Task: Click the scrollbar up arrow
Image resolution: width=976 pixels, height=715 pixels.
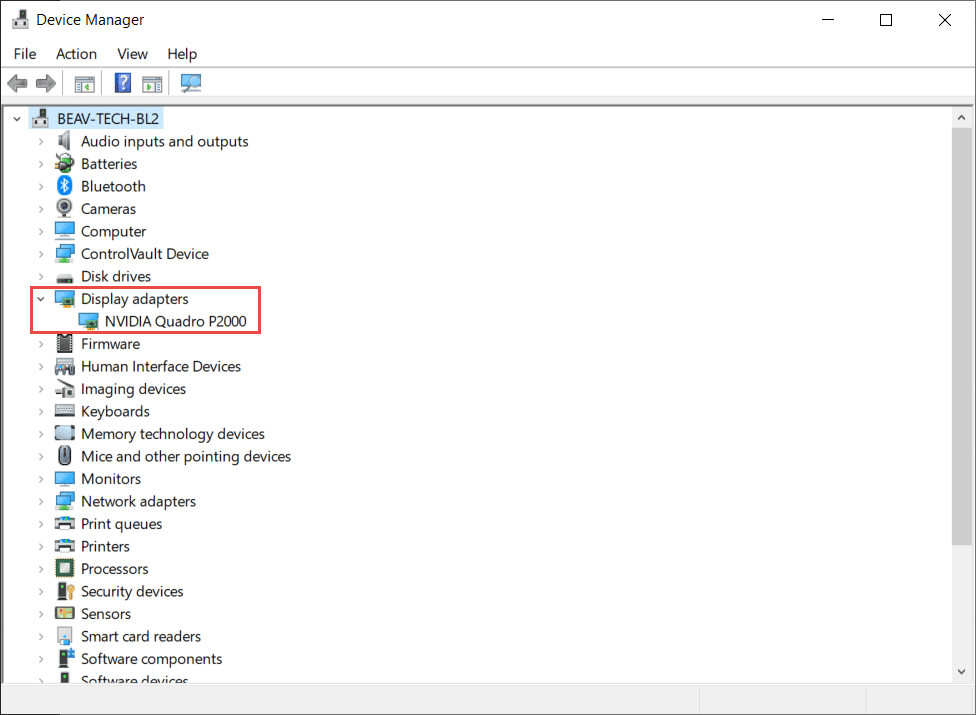Action: (962, 118)
